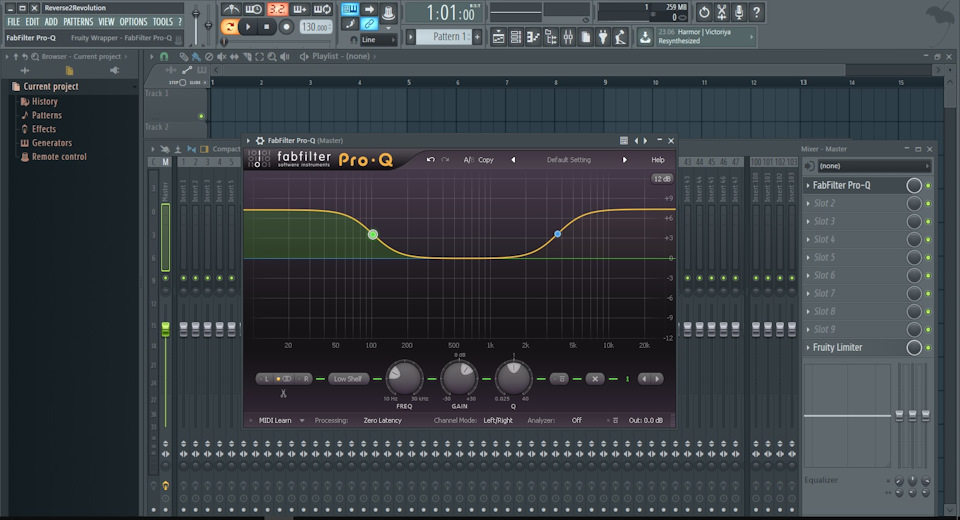Open the Mixer view icon
Screen dimensions: 960x520
568,37
